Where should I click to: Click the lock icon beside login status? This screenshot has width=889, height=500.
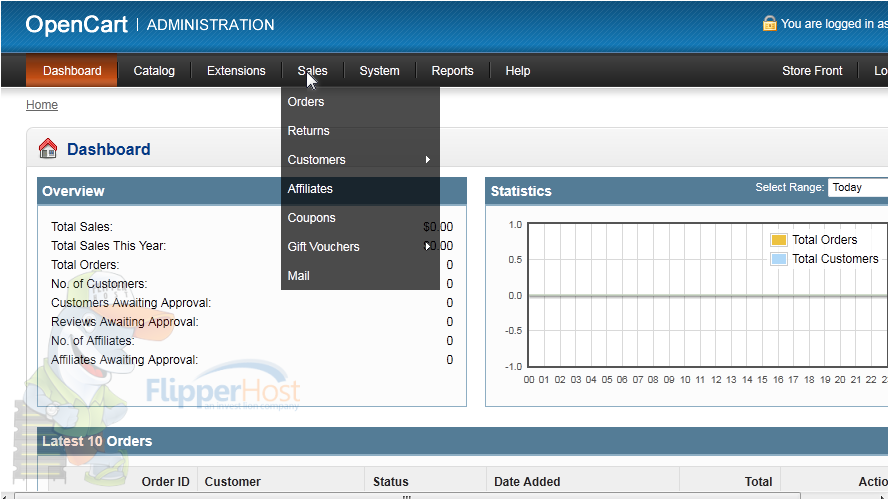769,23
